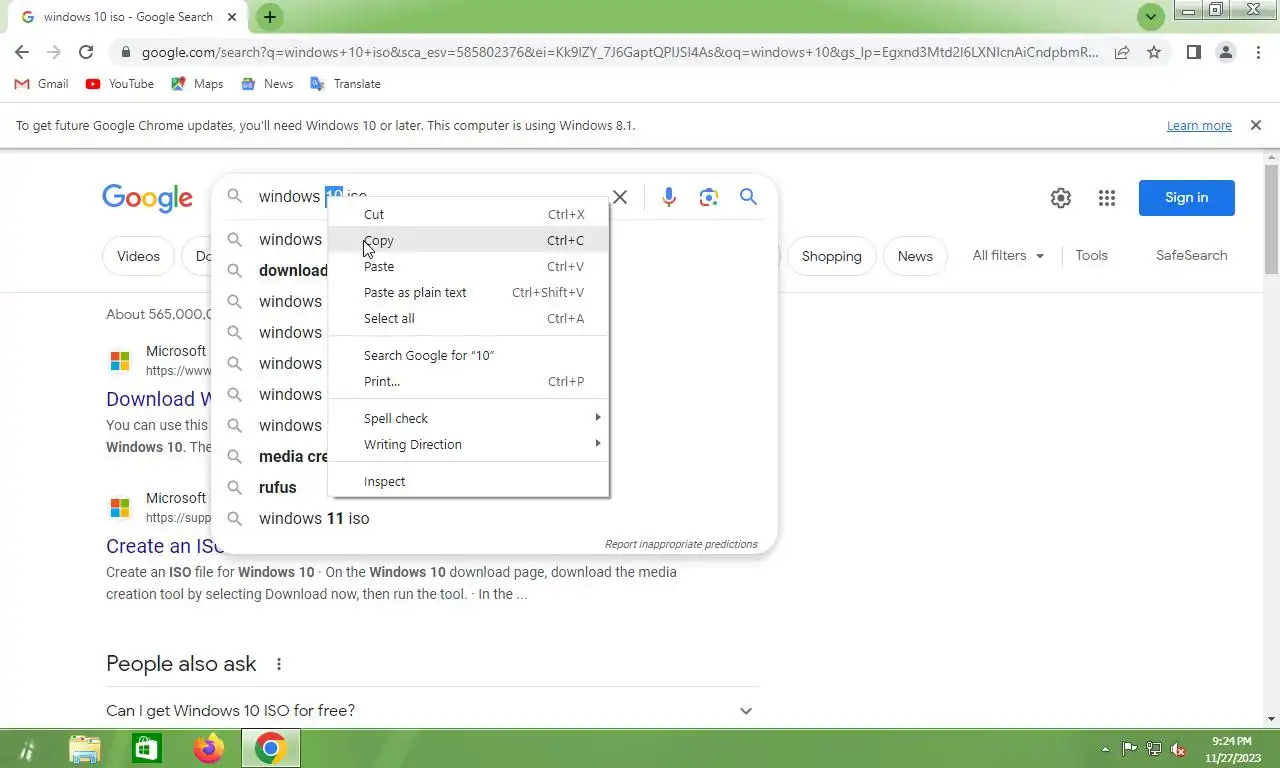Open the All filters dropdown
The width and height of the screenshot is (1280, 768).
(x=1008, y=255)
